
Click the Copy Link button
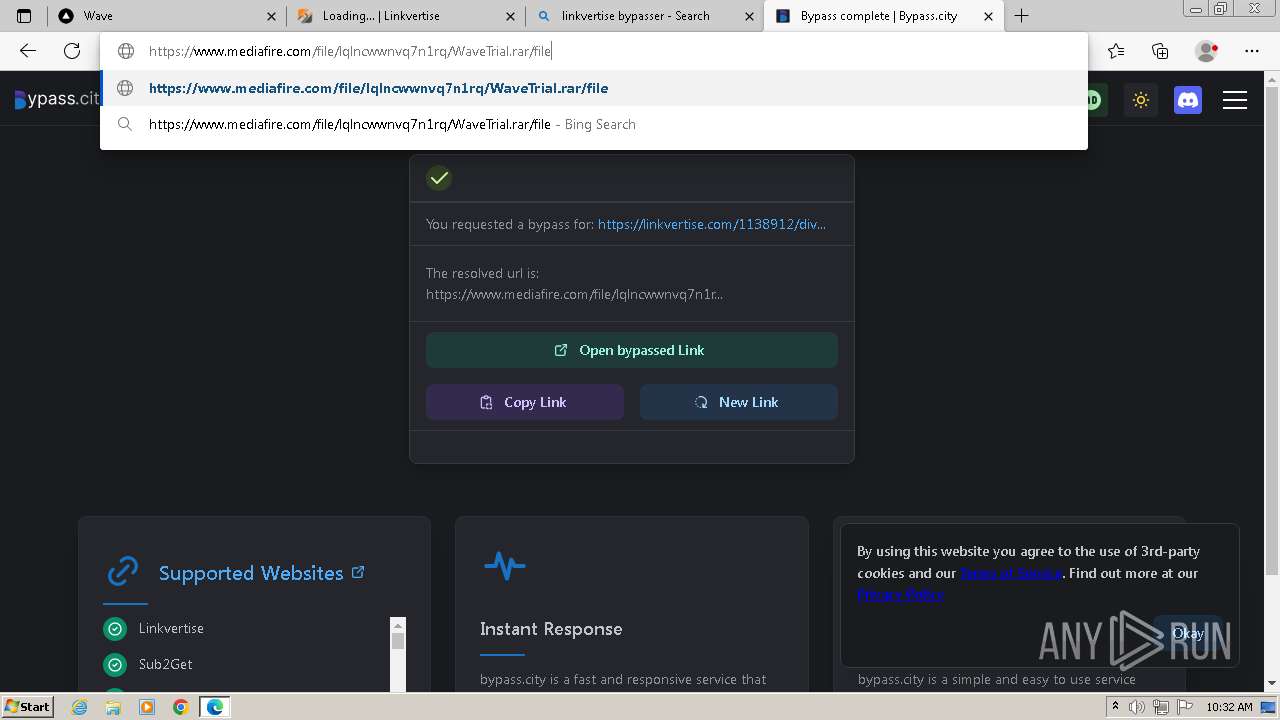525,402
